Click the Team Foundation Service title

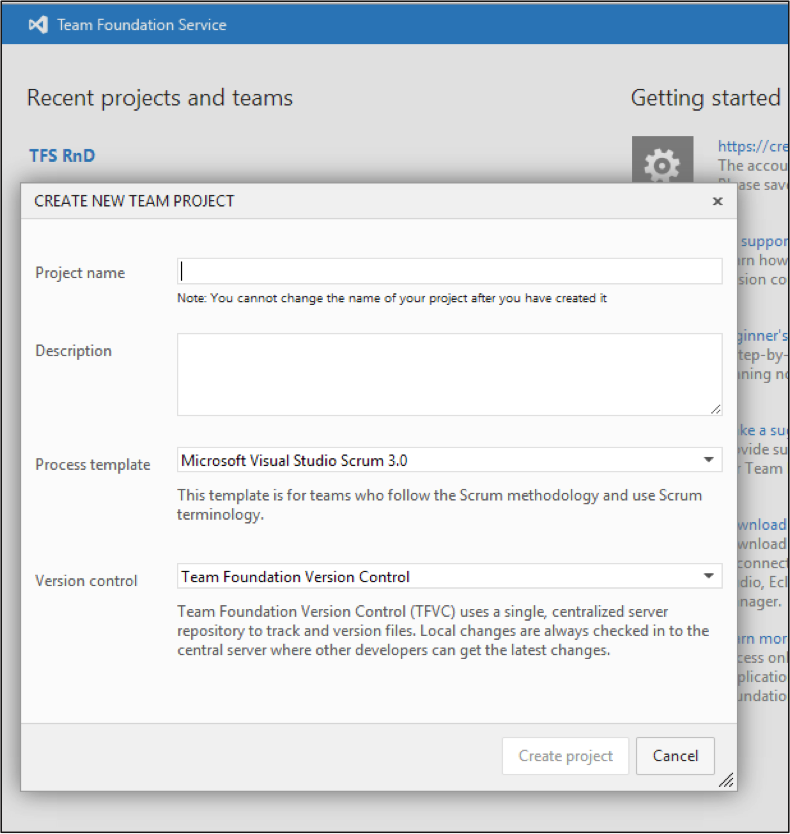click(x=142, y=25)
